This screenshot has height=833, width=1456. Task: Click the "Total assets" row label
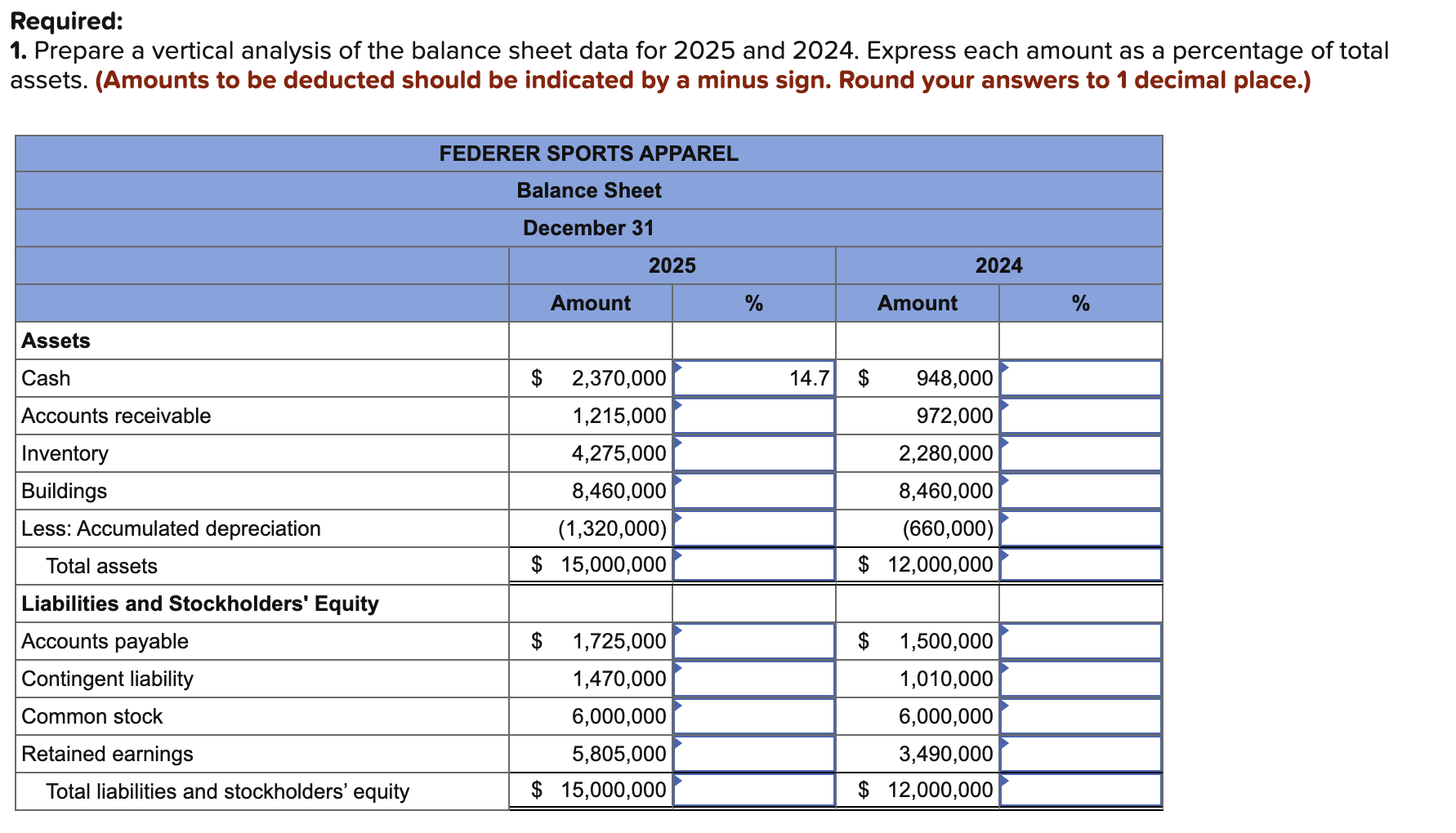point(101,566)
